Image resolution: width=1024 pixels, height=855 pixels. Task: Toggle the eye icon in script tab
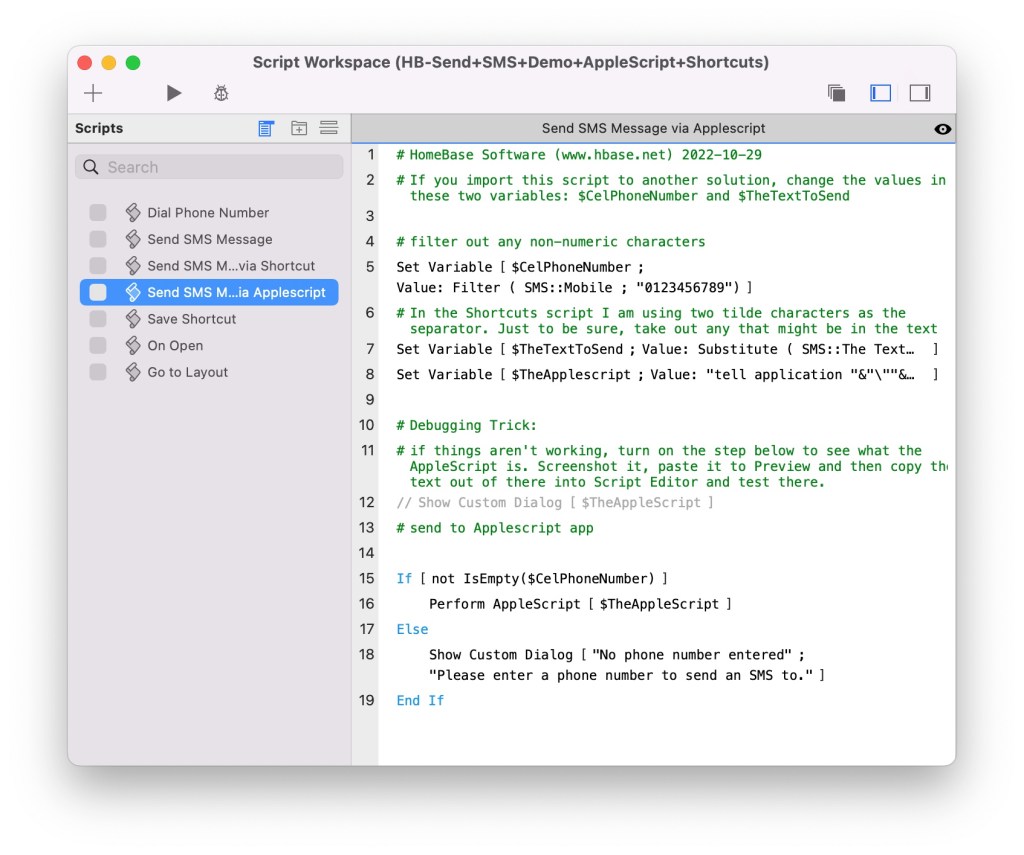click(x=942, y=129)
